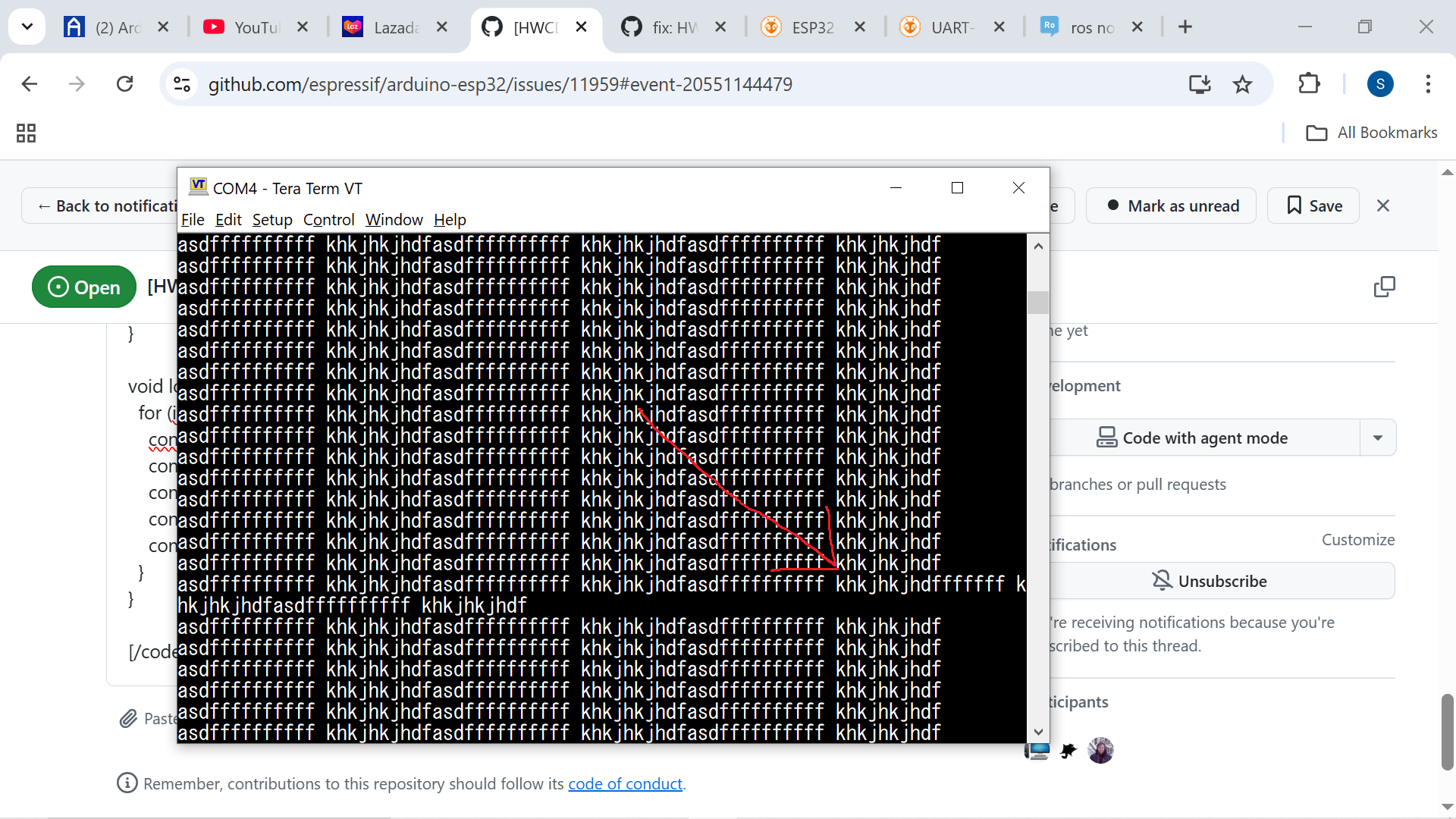This screenshot has height=819, width=1456.
Task: Click Mark as unread button
Action: click(1172, 206)
